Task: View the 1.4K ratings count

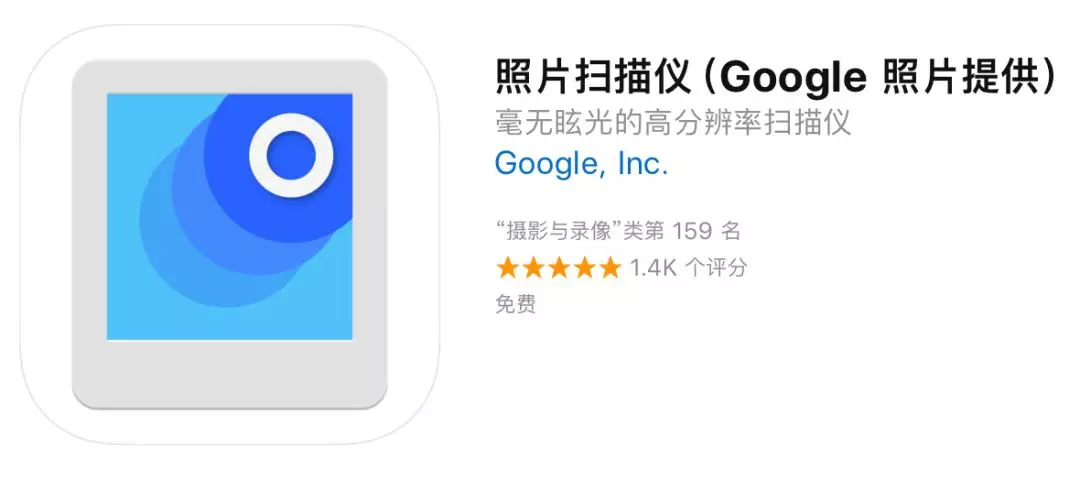Action: (654, 269)
